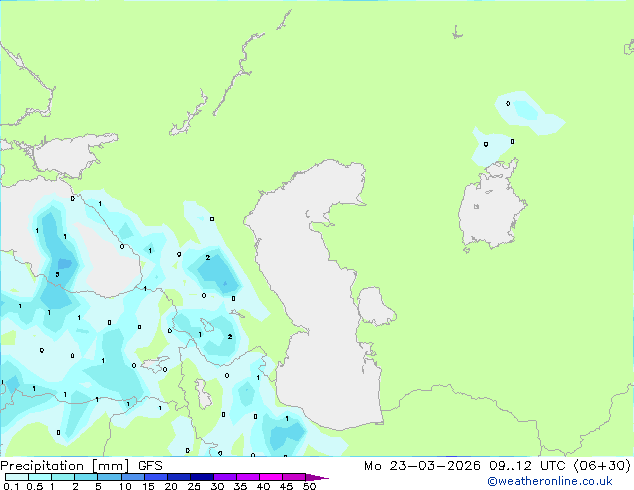Pick the legend swatch between 5 and 10
Image resolution: width=634 pixels, height=490 pixels.
(110, 477)
